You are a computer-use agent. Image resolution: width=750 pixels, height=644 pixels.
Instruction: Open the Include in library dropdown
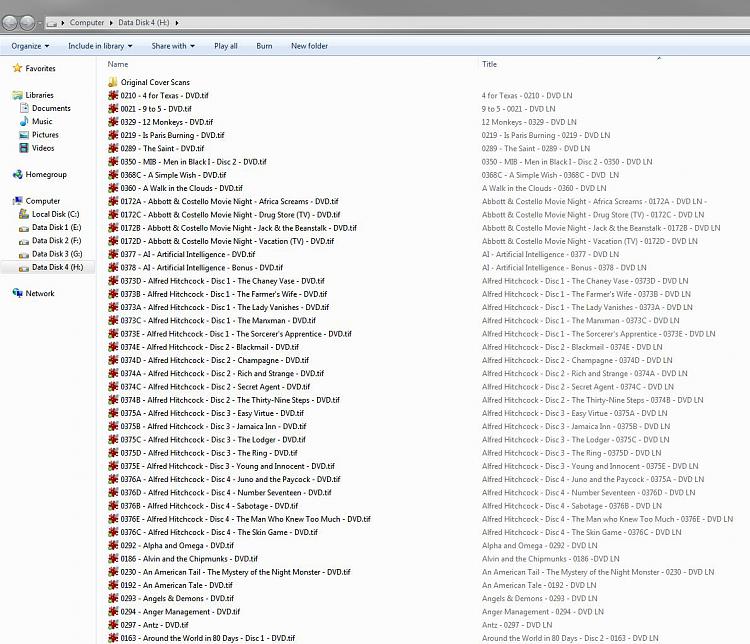tap(100, 46)
